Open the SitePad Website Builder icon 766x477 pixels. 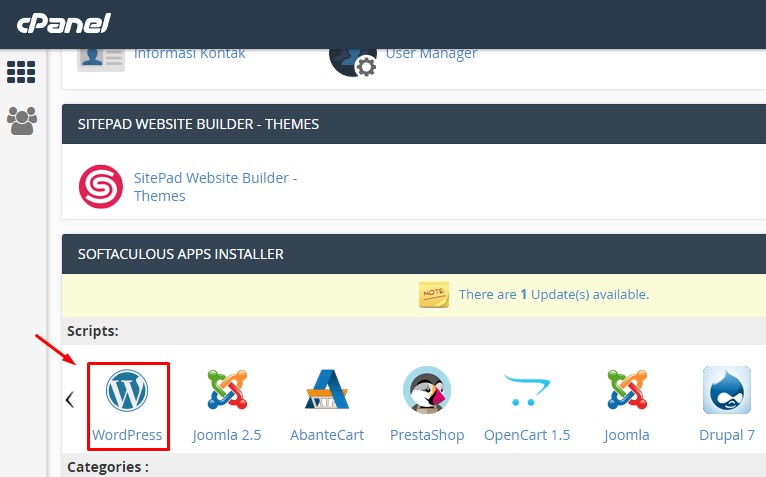pyautogui.click(x=100, y=186)
